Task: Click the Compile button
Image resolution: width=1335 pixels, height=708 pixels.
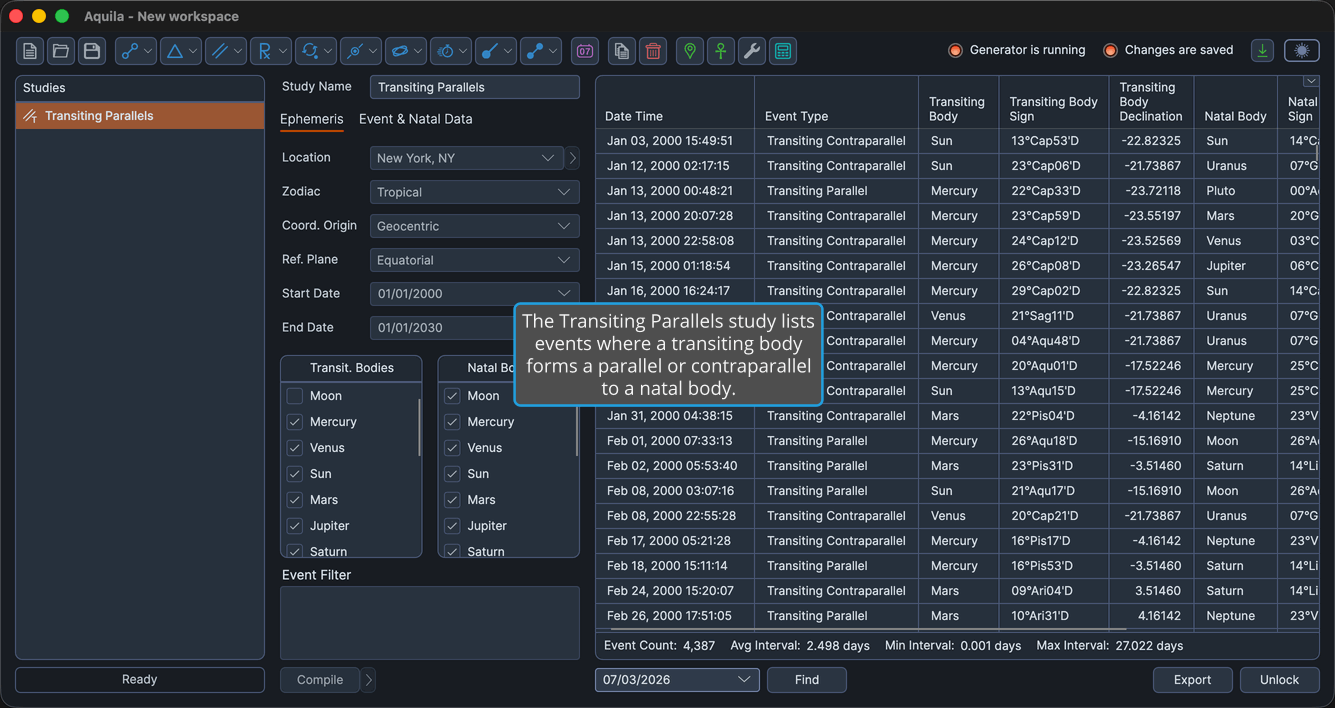Action: coord(320,680)
